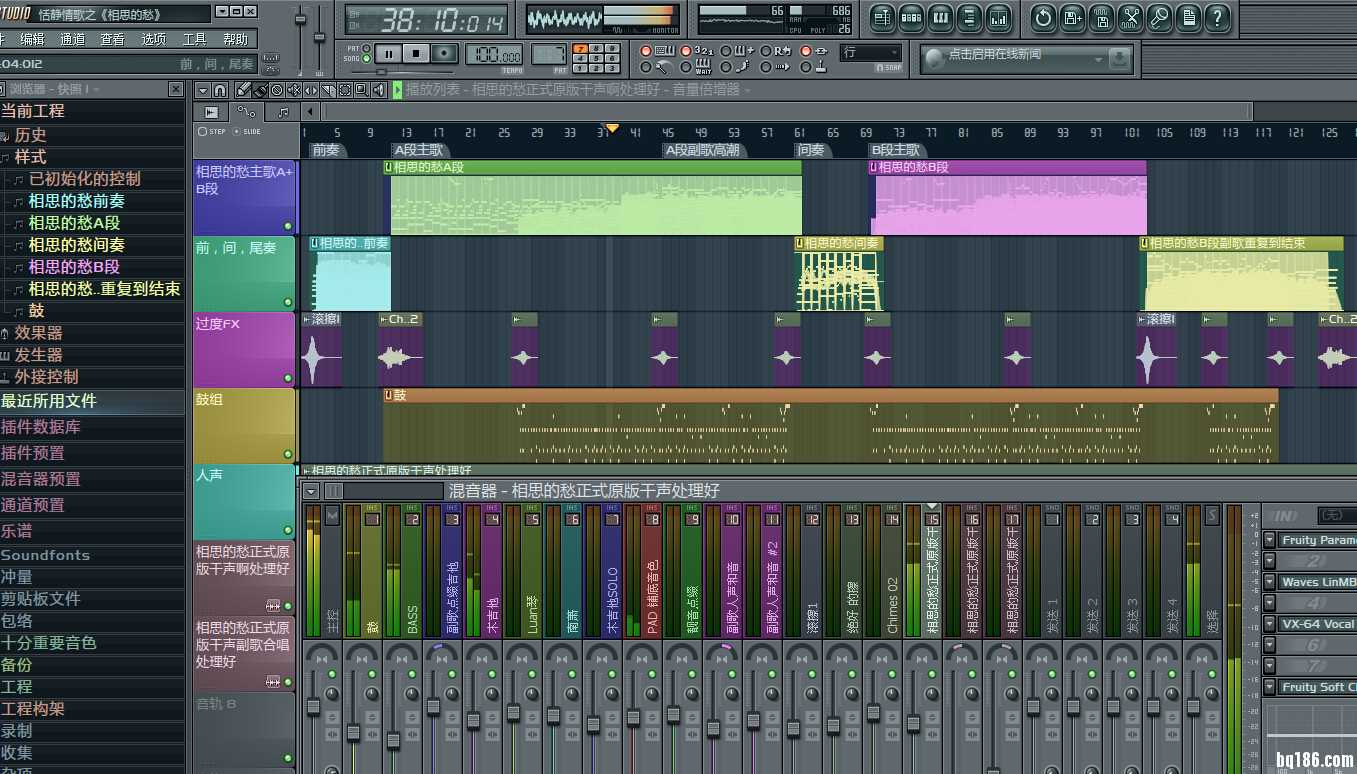Select the 相思的愁间奏 pattern in the browser

pos(76,245)
